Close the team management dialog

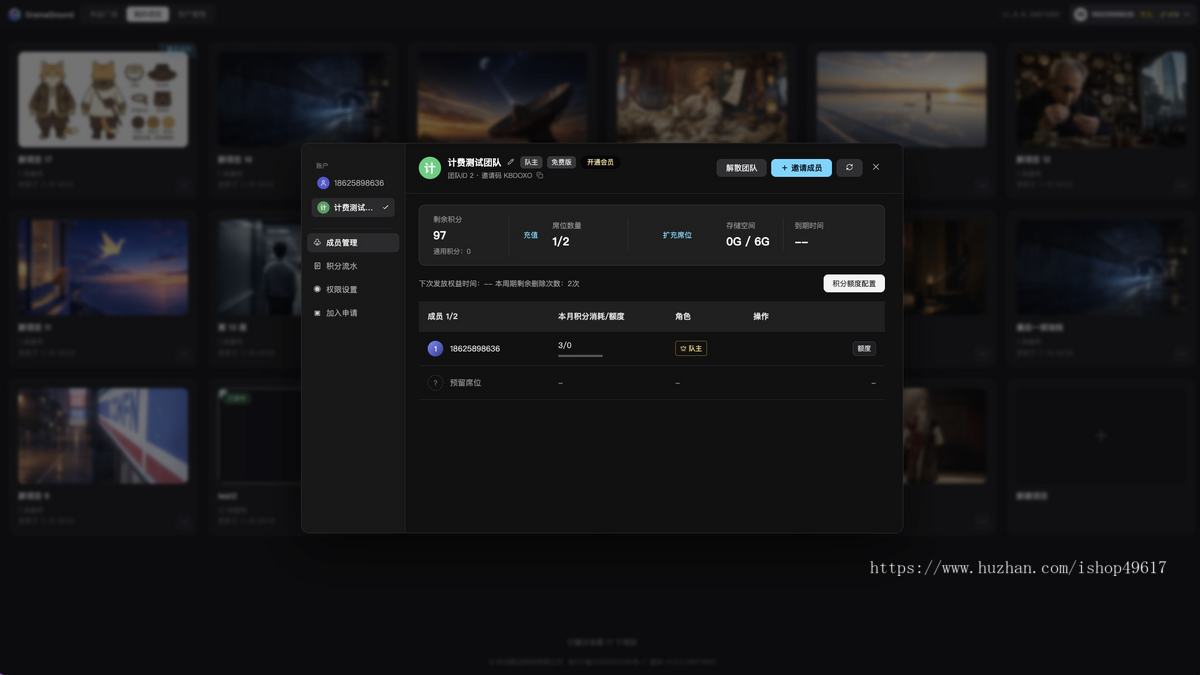876,167
